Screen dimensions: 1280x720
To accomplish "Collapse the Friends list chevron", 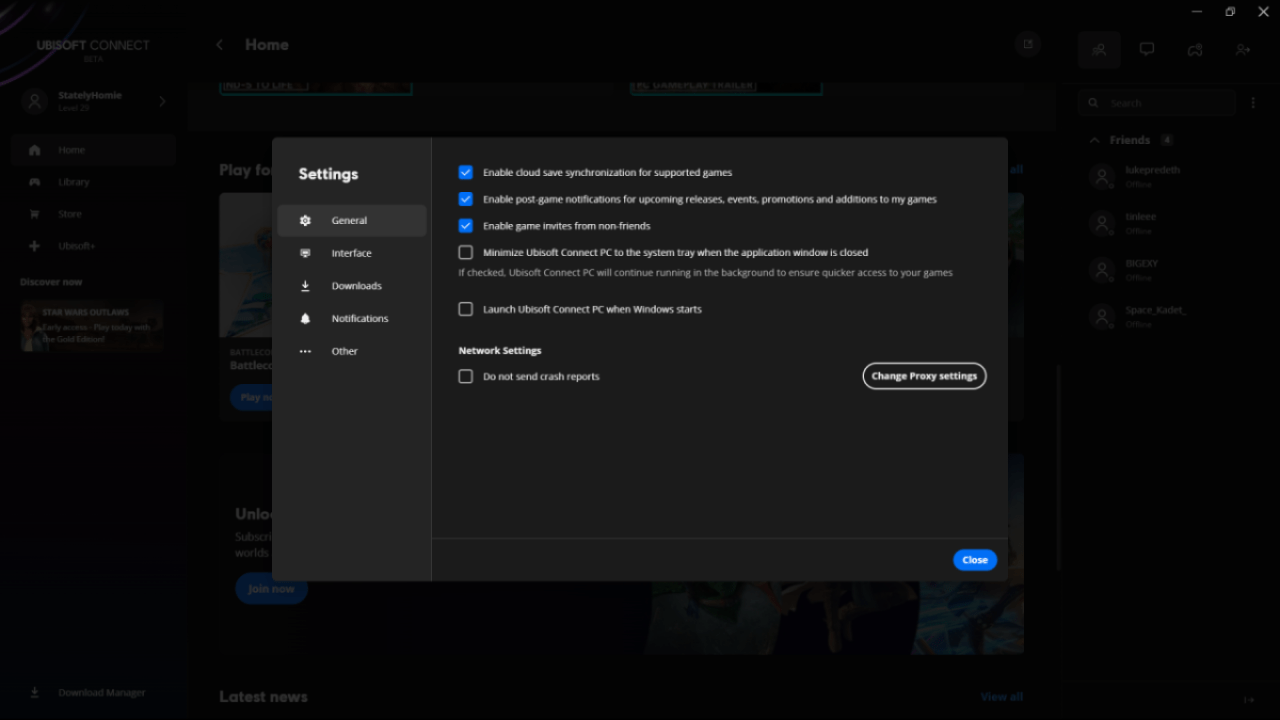I will (x=1095, y=140).
